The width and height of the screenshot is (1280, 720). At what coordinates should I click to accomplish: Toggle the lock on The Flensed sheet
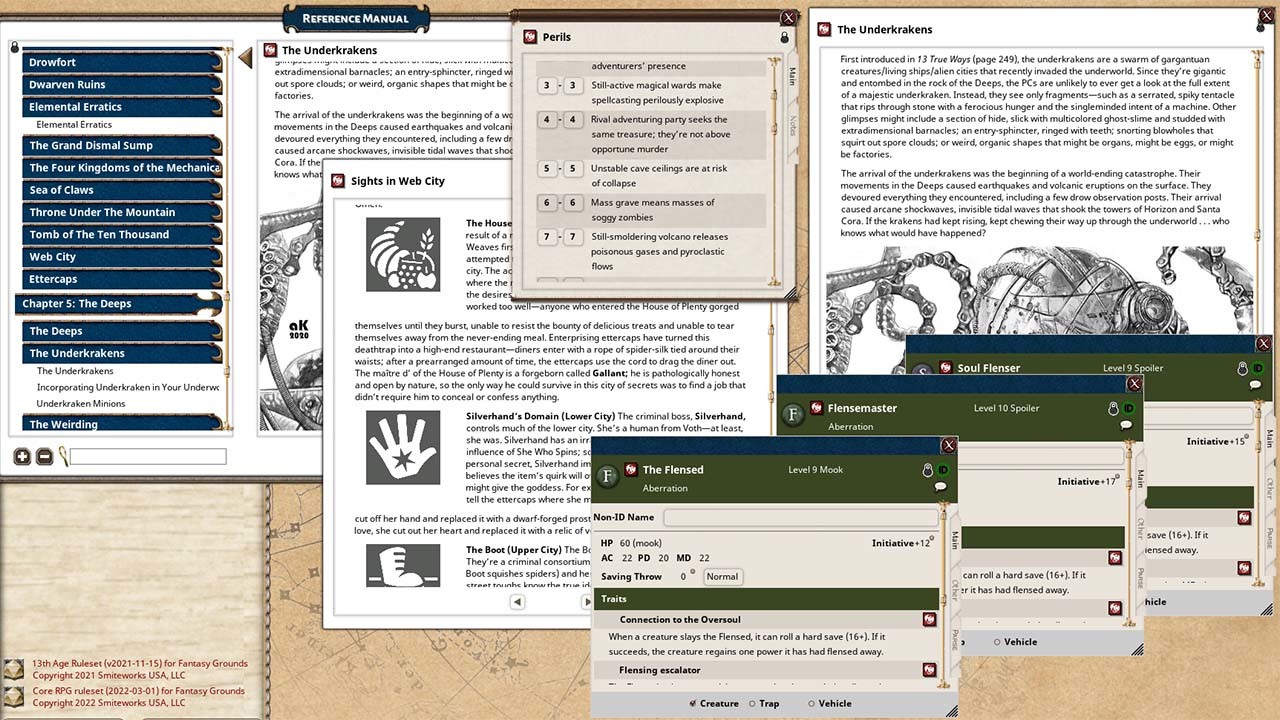[x=927, y=469]
